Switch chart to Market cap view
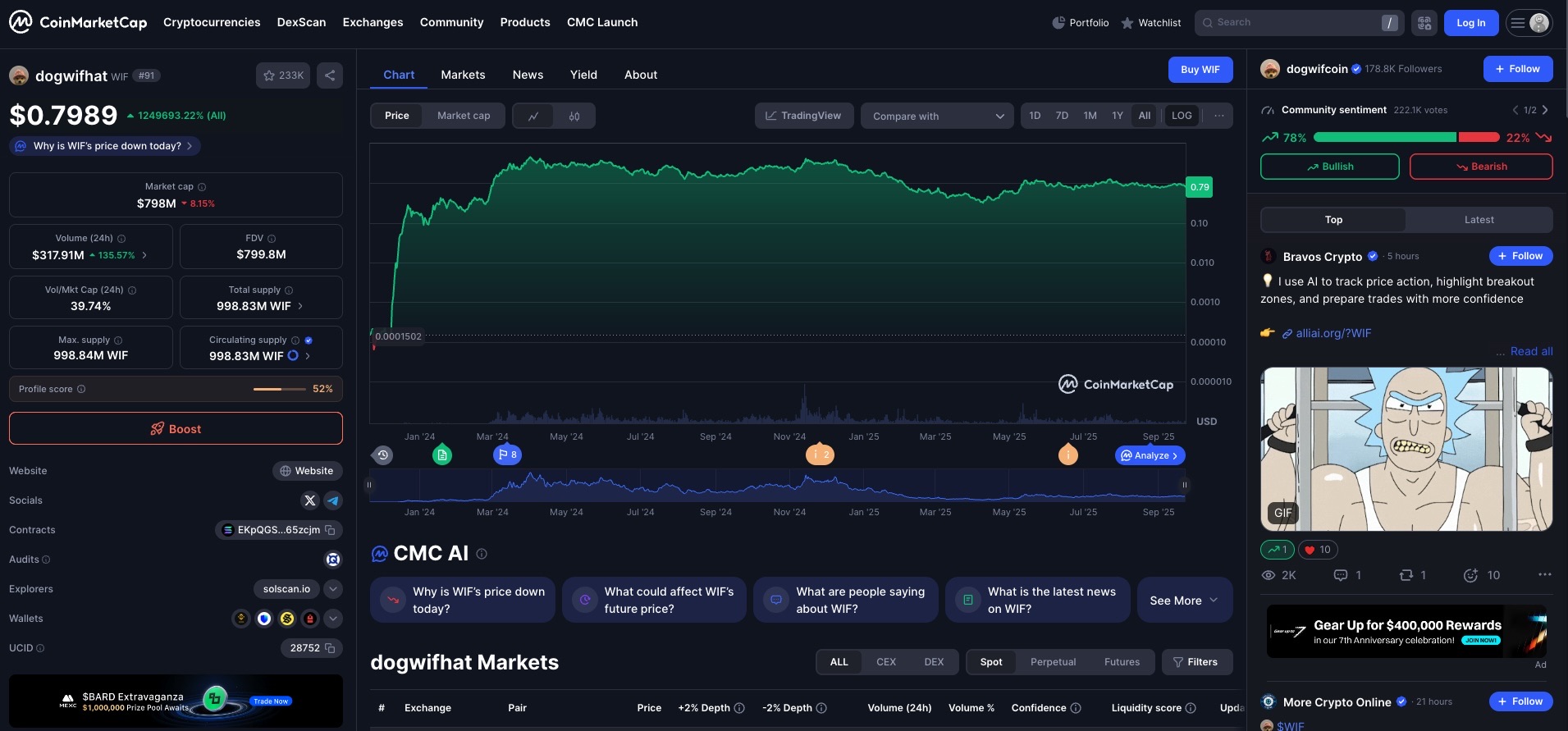This screenshot has width=1568, height=731. [464, 116]
